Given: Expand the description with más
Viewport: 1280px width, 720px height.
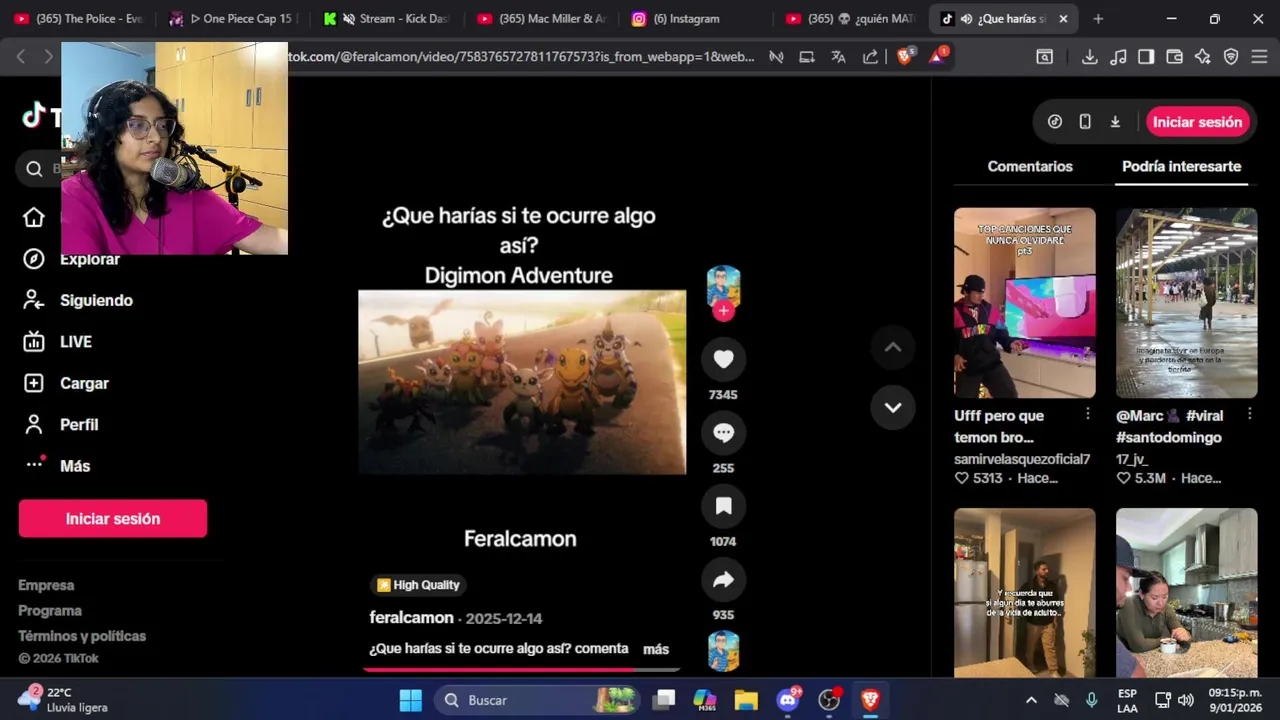Looking at the screenshot, I should [656, 649].
